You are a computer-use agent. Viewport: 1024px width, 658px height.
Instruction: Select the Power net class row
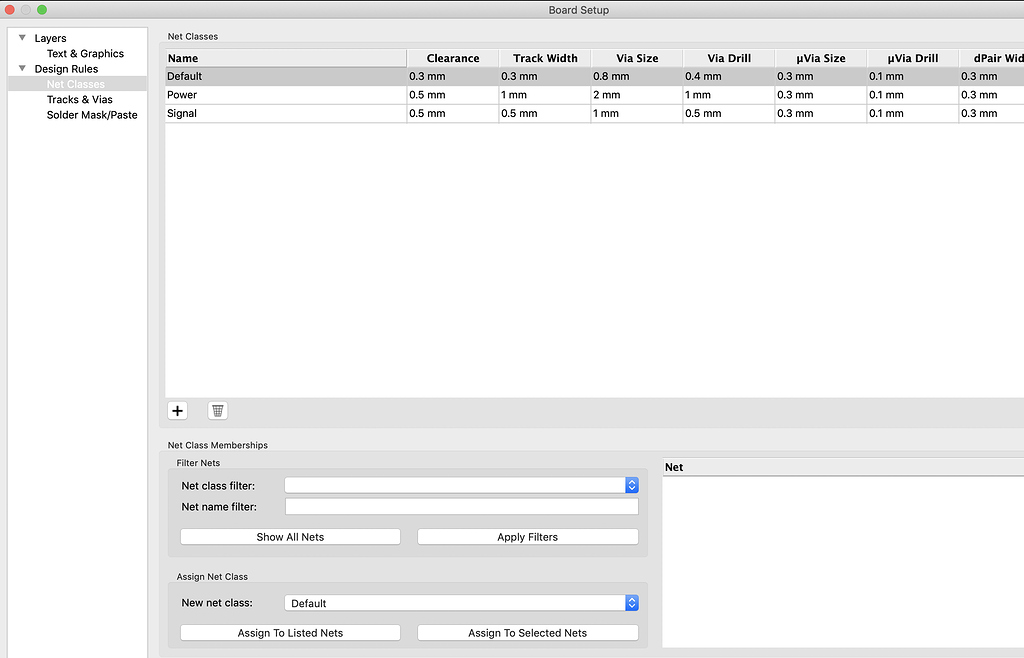[x=285, y=95]
